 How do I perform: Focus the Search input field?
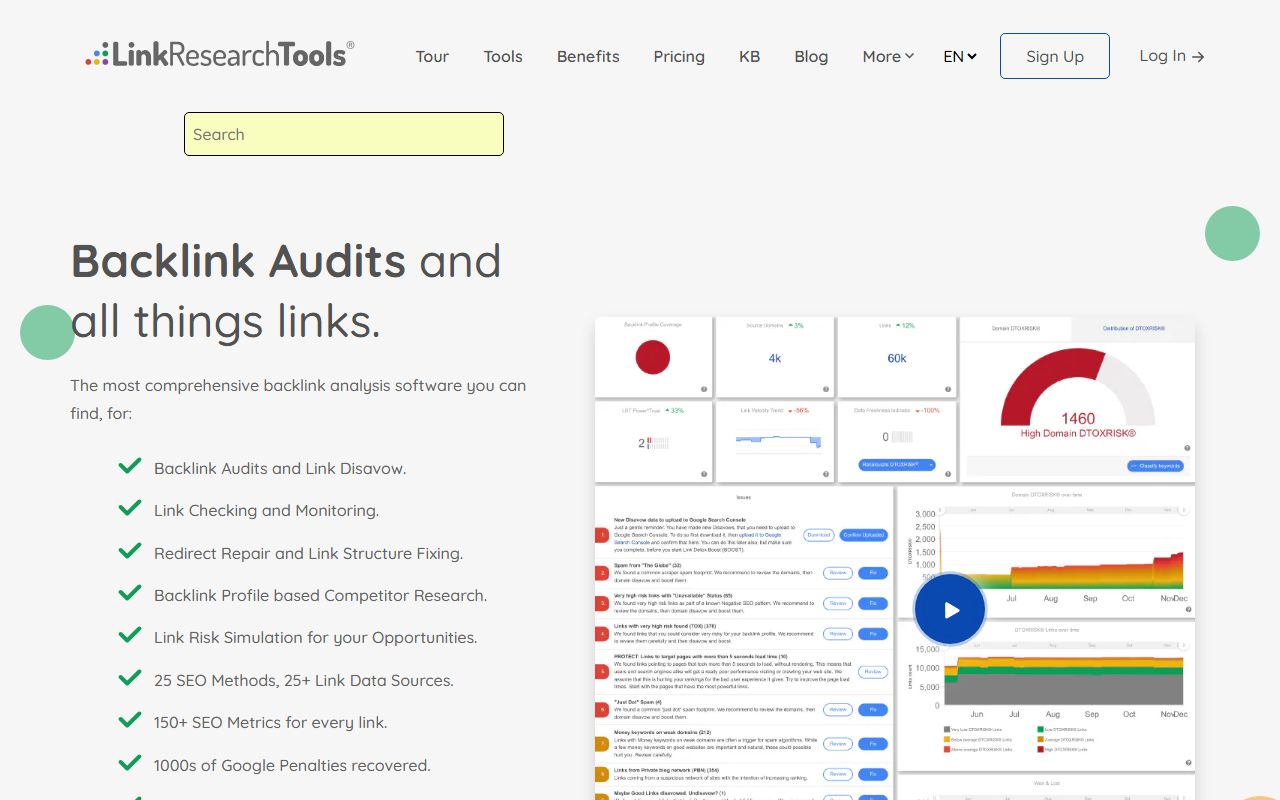(344, 134)
